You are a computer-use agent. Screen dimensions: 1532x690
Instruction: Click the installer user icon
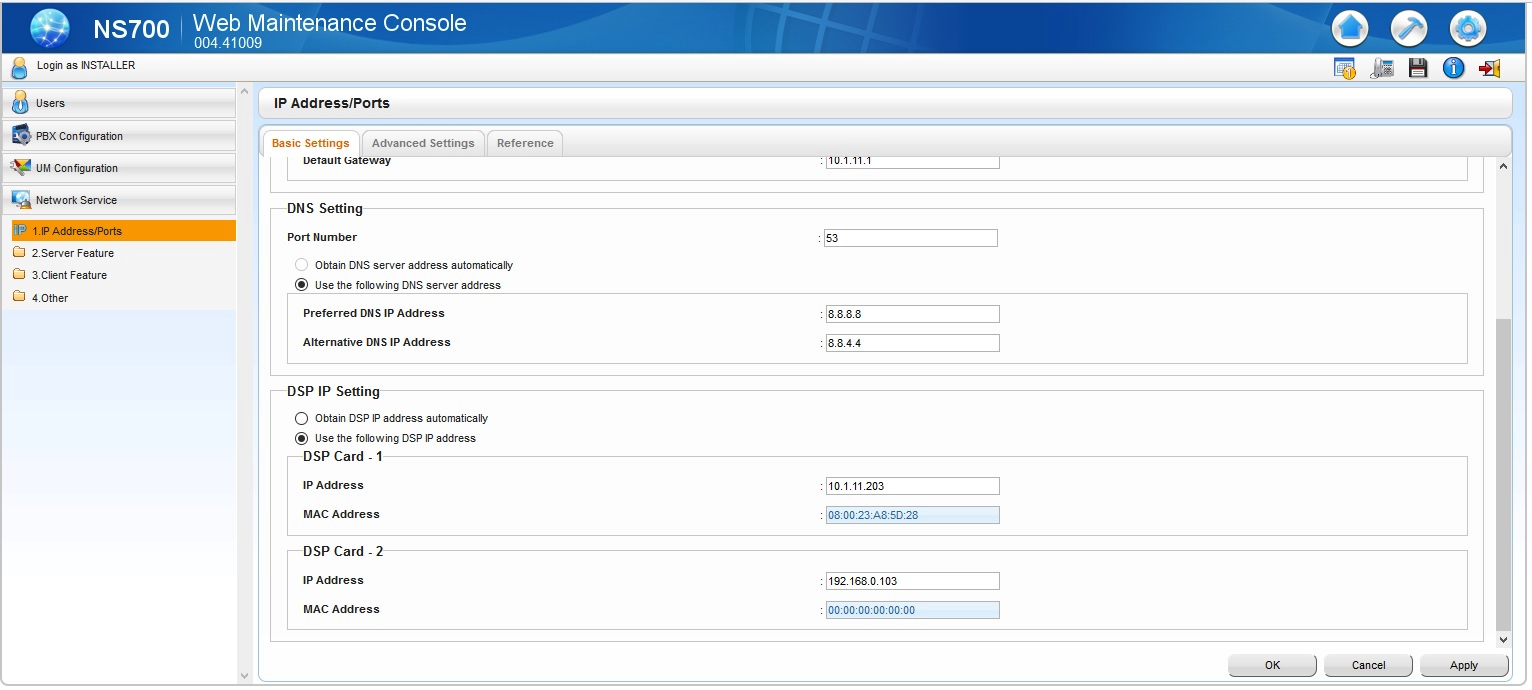(x=19, y=68)
